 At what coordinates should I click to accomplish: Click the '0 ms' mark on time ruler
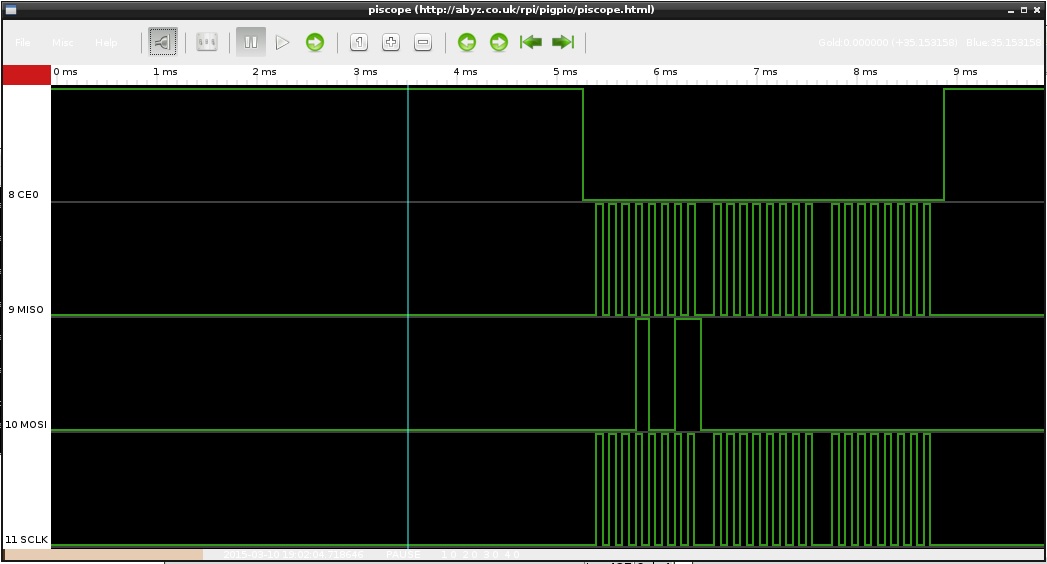[65, 71]
